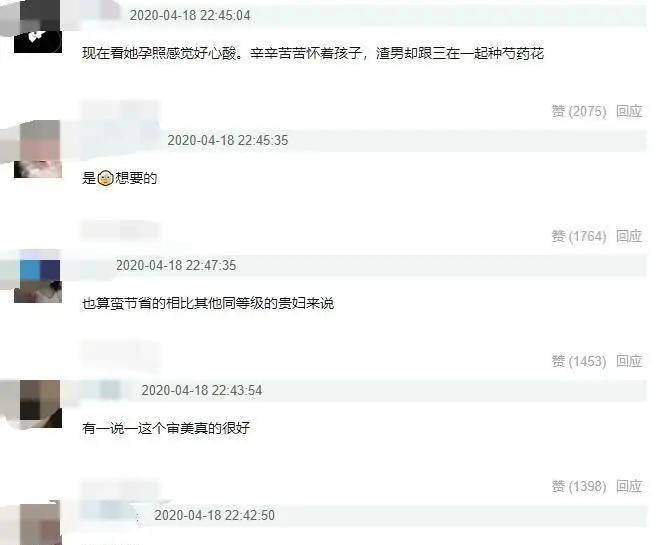
Task: Reply to the comment with 2075 likes
Action: (x=629, y=111)
